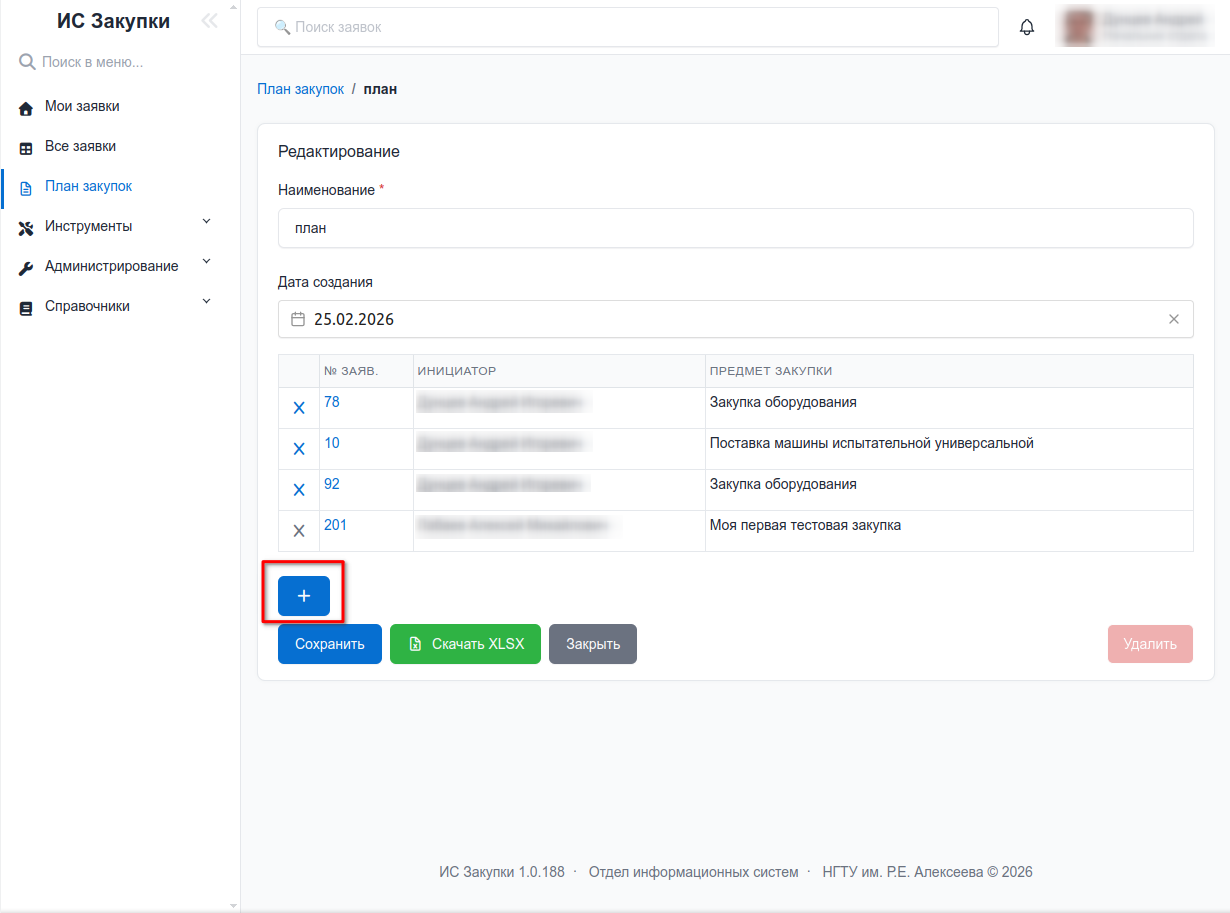The image size is (1230, 913).
Task: Add a request with the plus button
Action: coord(304,596)
